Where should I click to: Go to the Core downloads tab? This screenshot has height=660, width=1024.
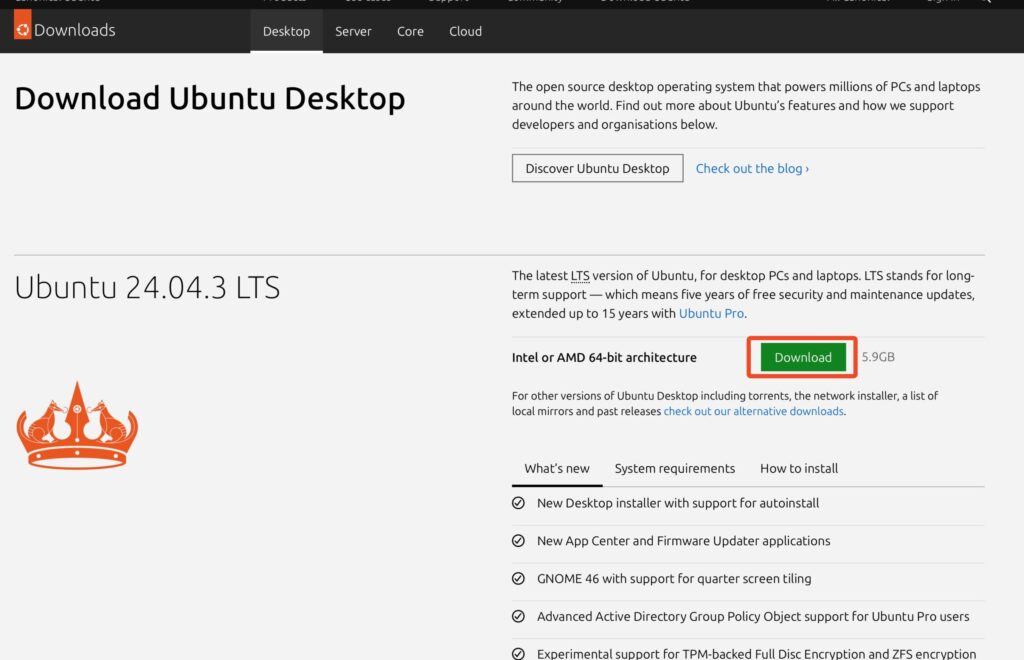[410, 31]
